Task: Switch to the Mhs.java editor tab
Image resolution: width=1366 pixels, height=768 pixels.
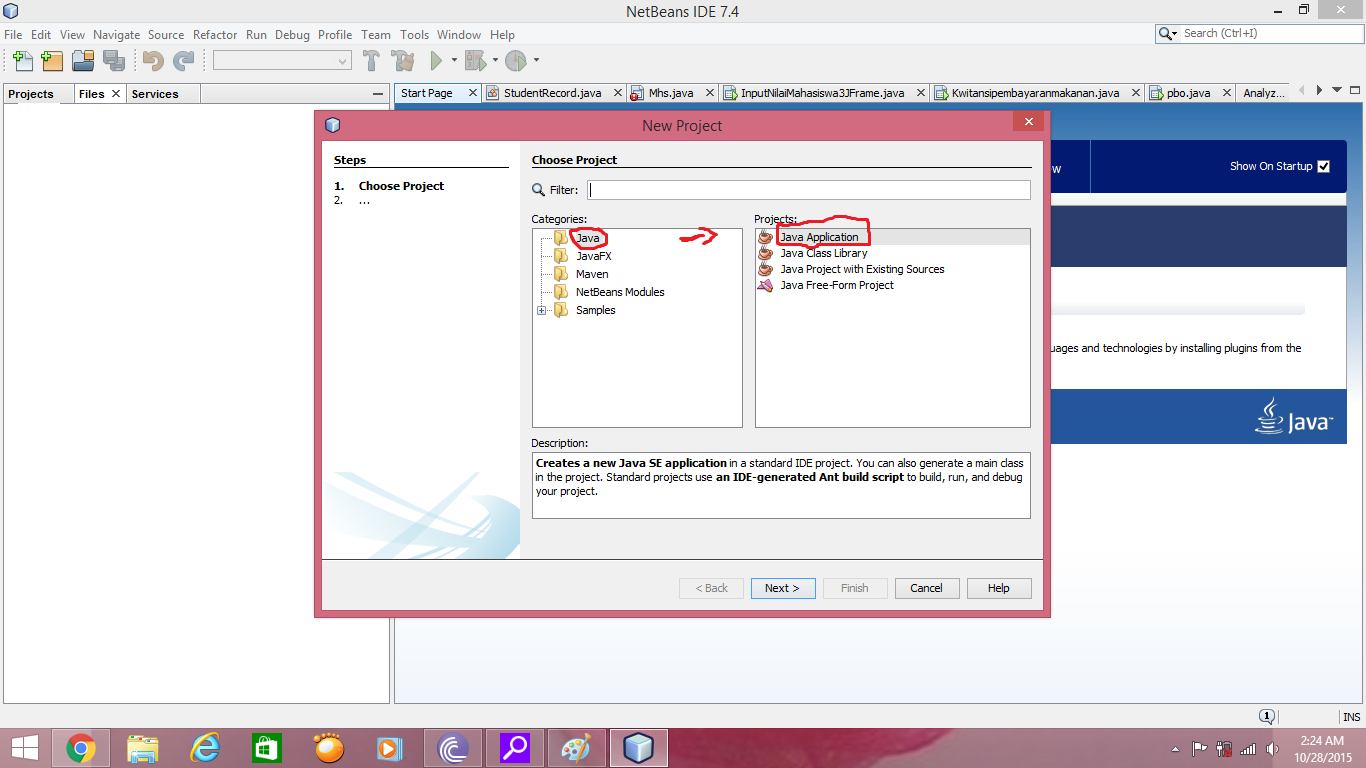Action: point(670,93)
